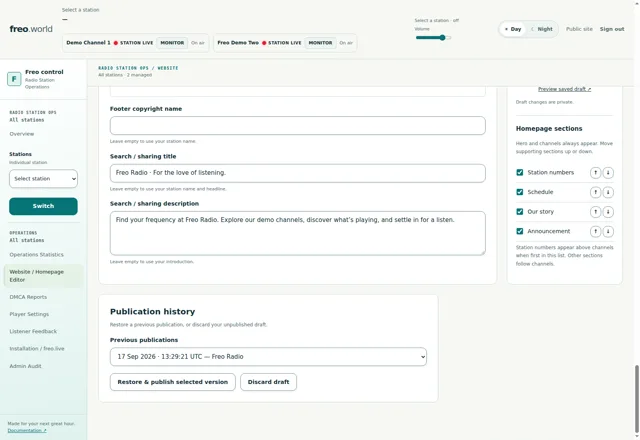This screenshot has height=440, width=640.
Task: Click the Switch station button
Action: (43, 206)
